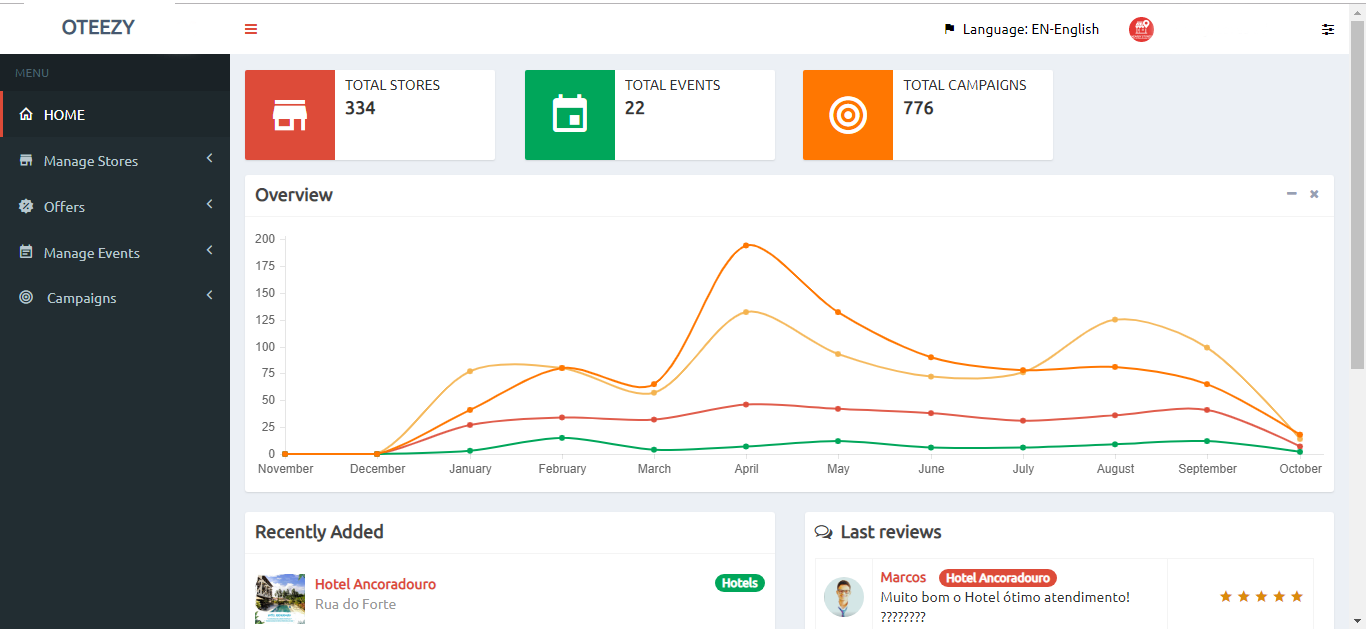Click the red Total Stores icon tile
The height and width of the screenshot is (629, 1366).
pos(290,115)
